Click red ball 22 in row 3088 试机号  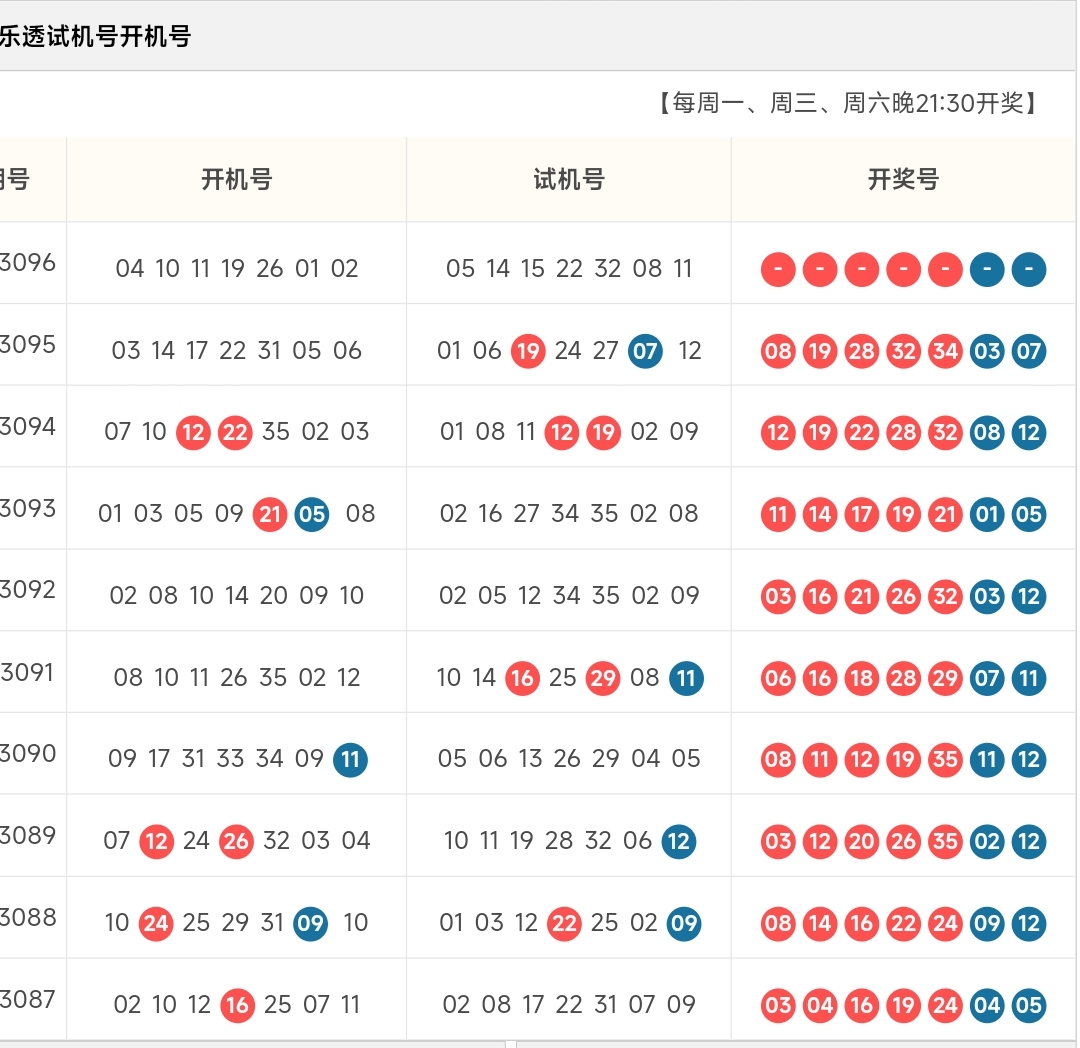coord(564,923)
